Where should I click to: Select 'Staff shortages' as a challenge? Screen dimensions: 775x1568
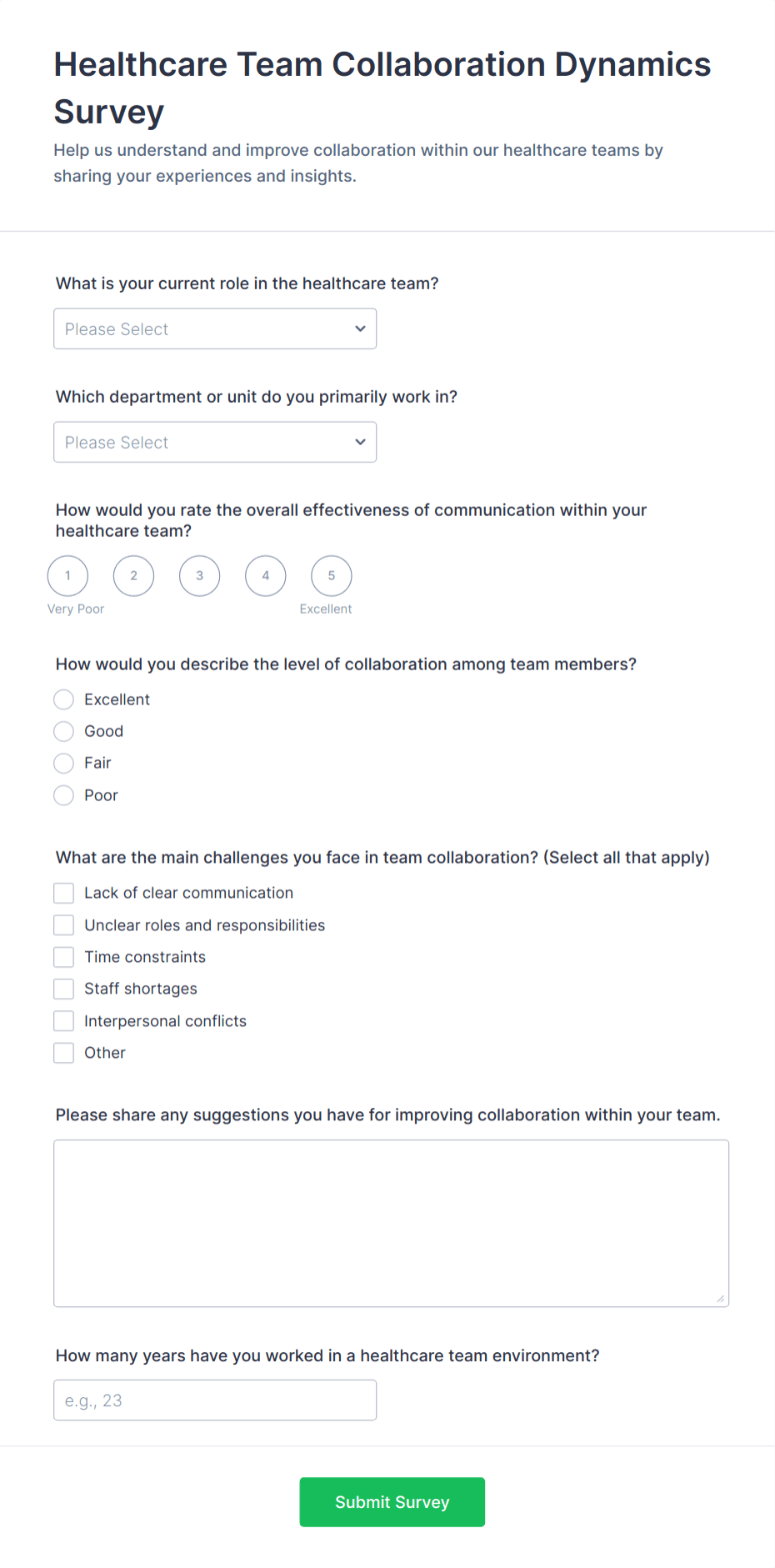63,989
